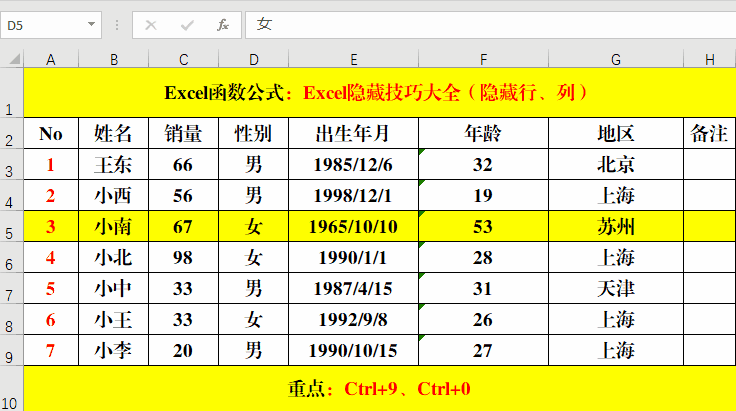The image size is (736, 411).
Task: Select row 10 header
Action: point(11,388)
